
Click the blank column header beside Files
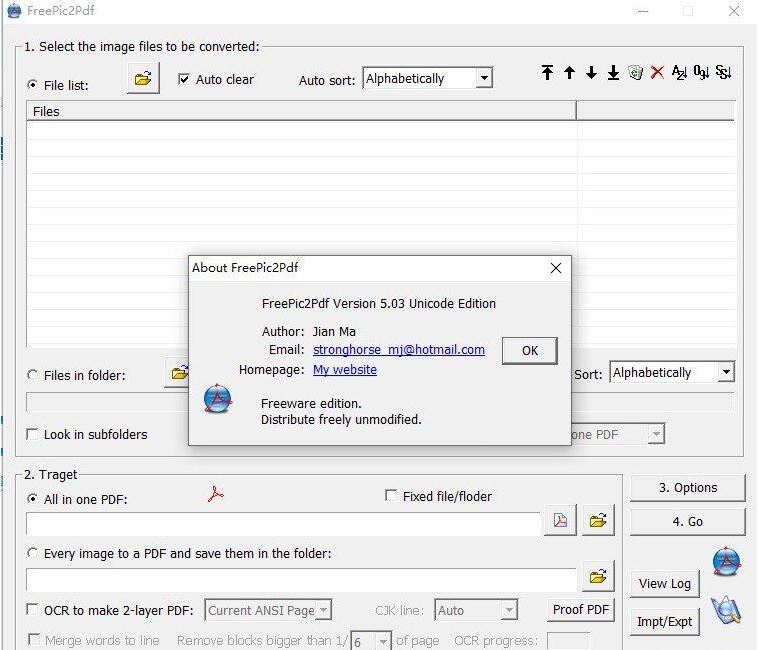click(x=656, y=111)
